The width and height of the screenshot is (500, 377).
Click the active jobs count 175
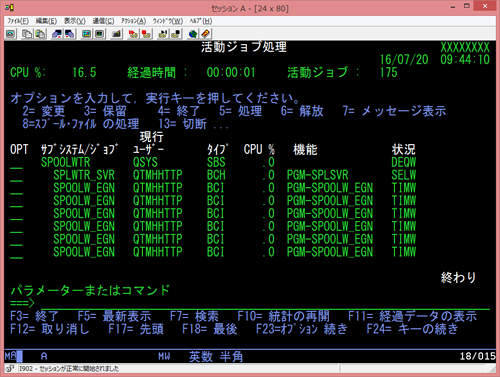[x=389, y=72]
